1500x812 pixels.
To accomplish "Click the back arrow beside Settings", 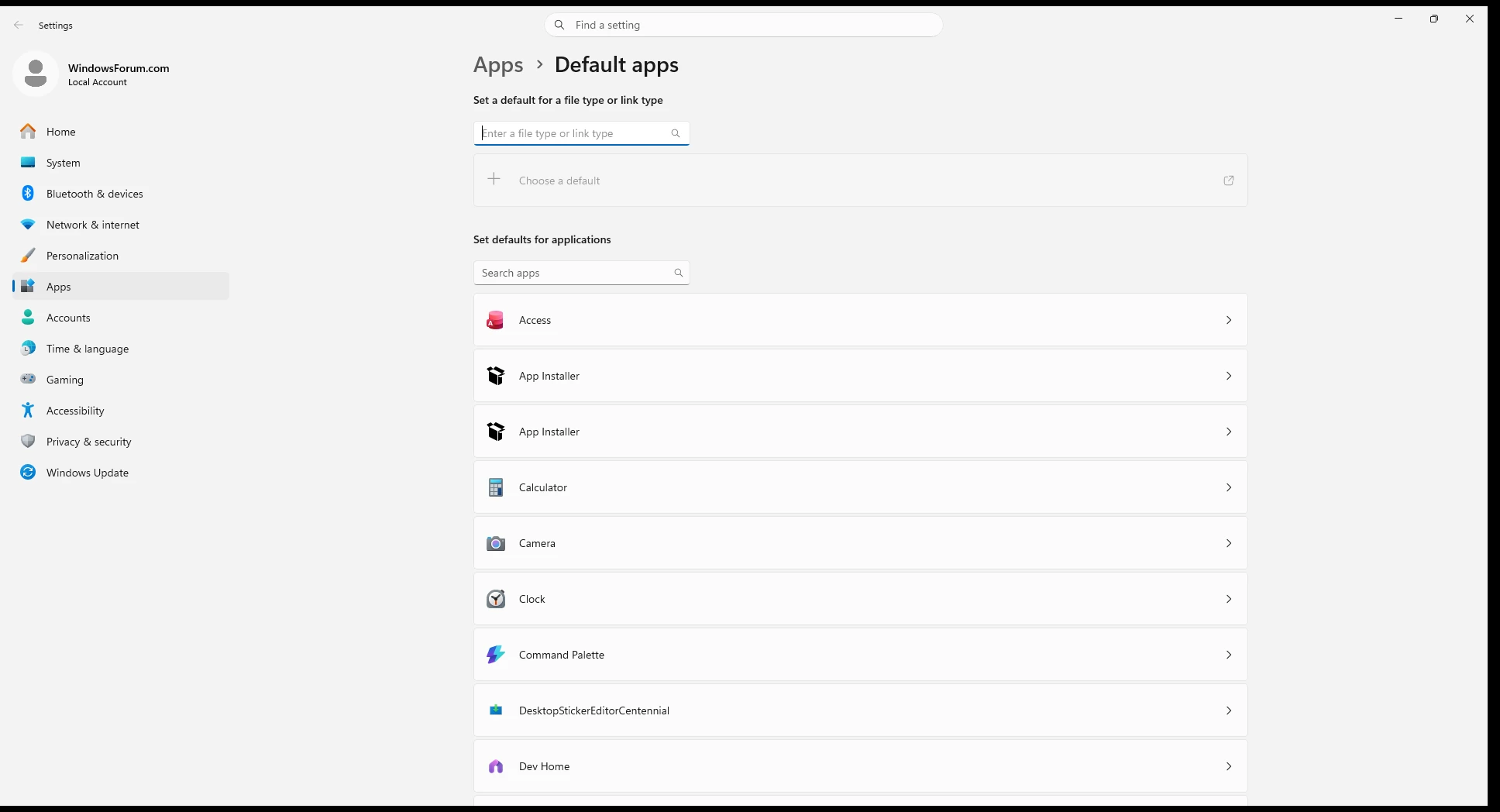I will pos(19,25).
